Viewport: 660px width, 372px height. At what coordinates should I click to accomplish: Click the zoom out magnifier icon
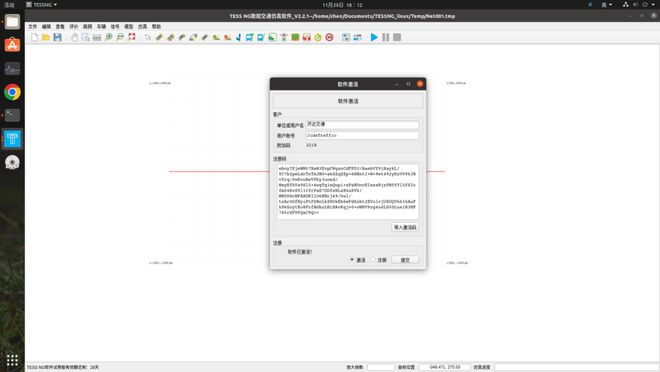tap(120, 37)
